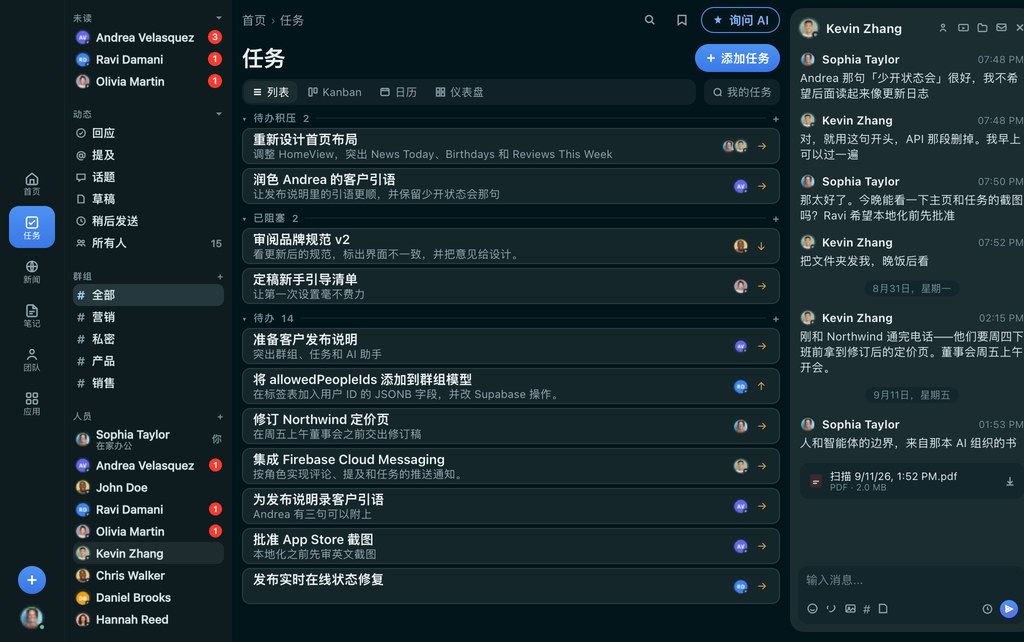The height and width of the screenshot is (642, 1024).
Task: Open 提及 mentions in the activity list
Action: point(148,155)
